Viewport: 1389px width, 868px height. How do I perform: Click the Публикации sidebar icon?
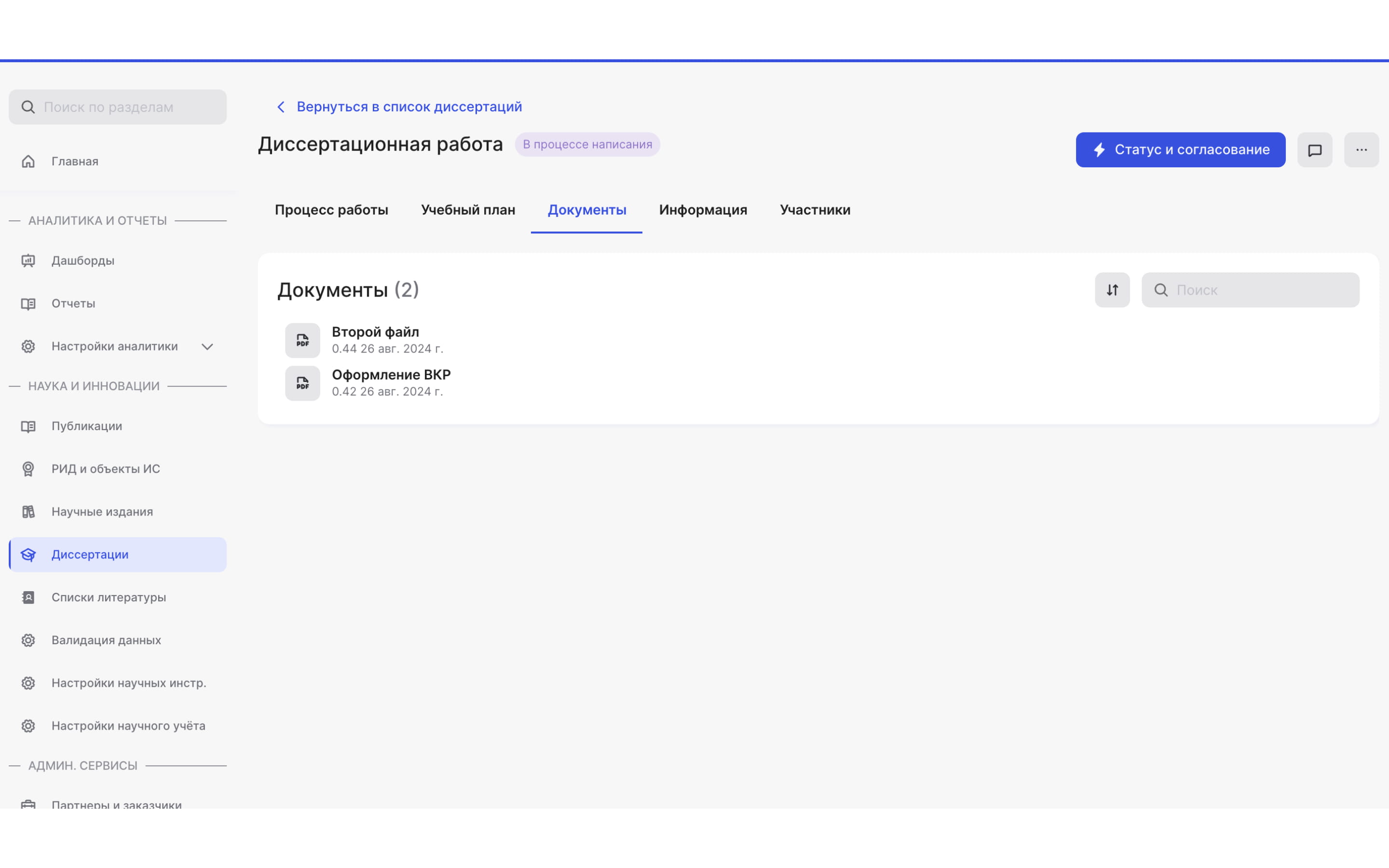[x=28, y=426]
